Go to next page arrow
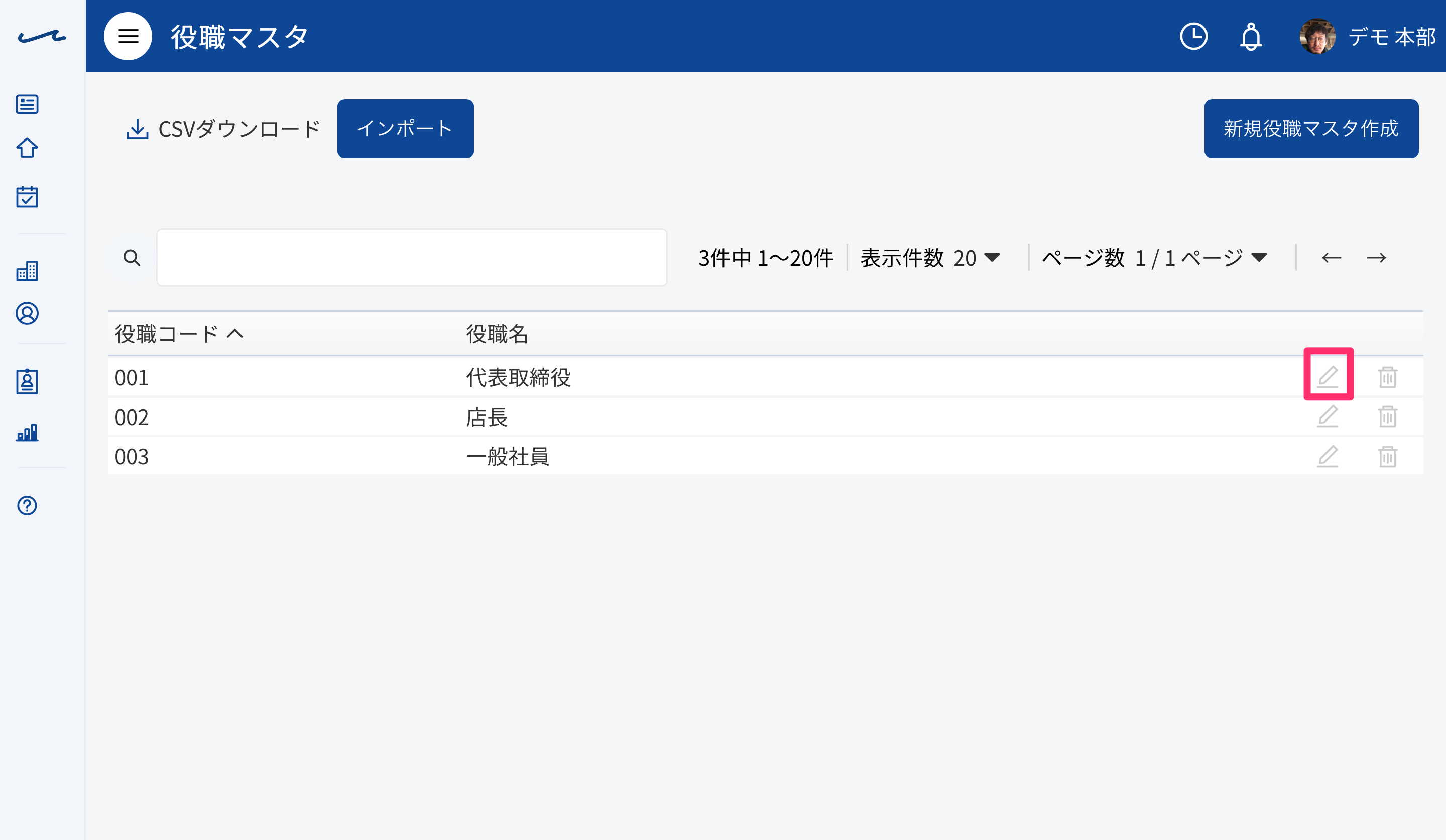This screenshot has width=1446, height=840. 1376,258
